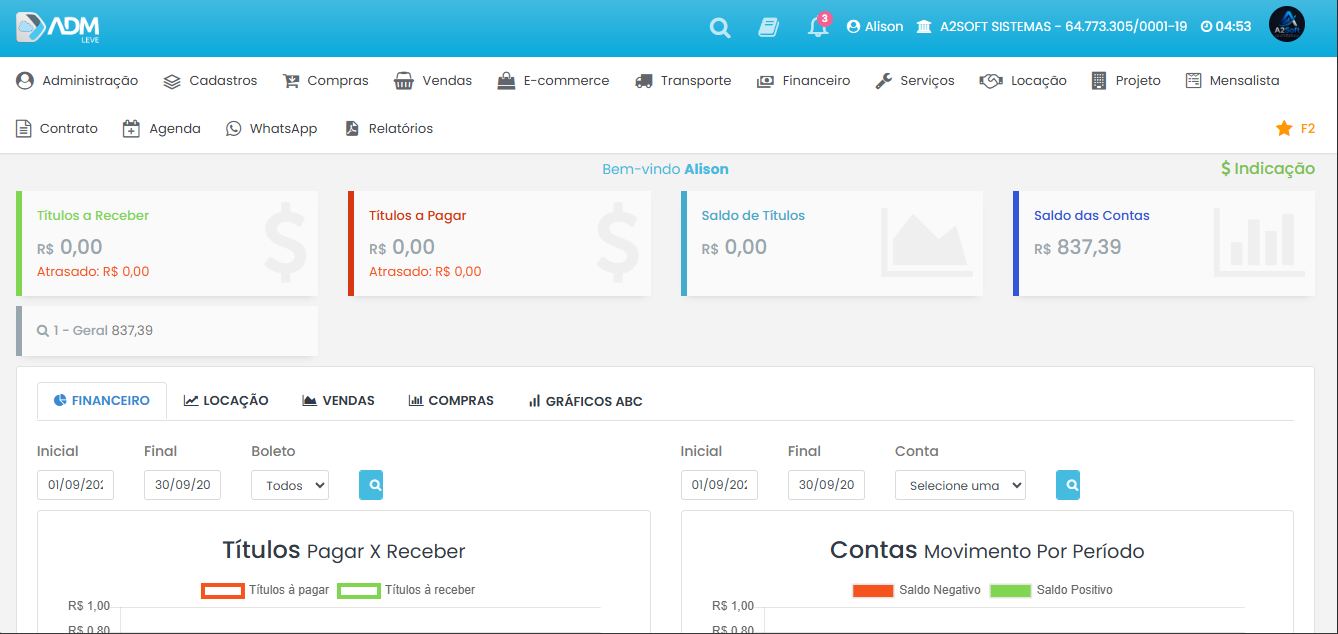Open user Alison profile link
The width and height of the screenshot is (1338, 634).
[875, 27]
